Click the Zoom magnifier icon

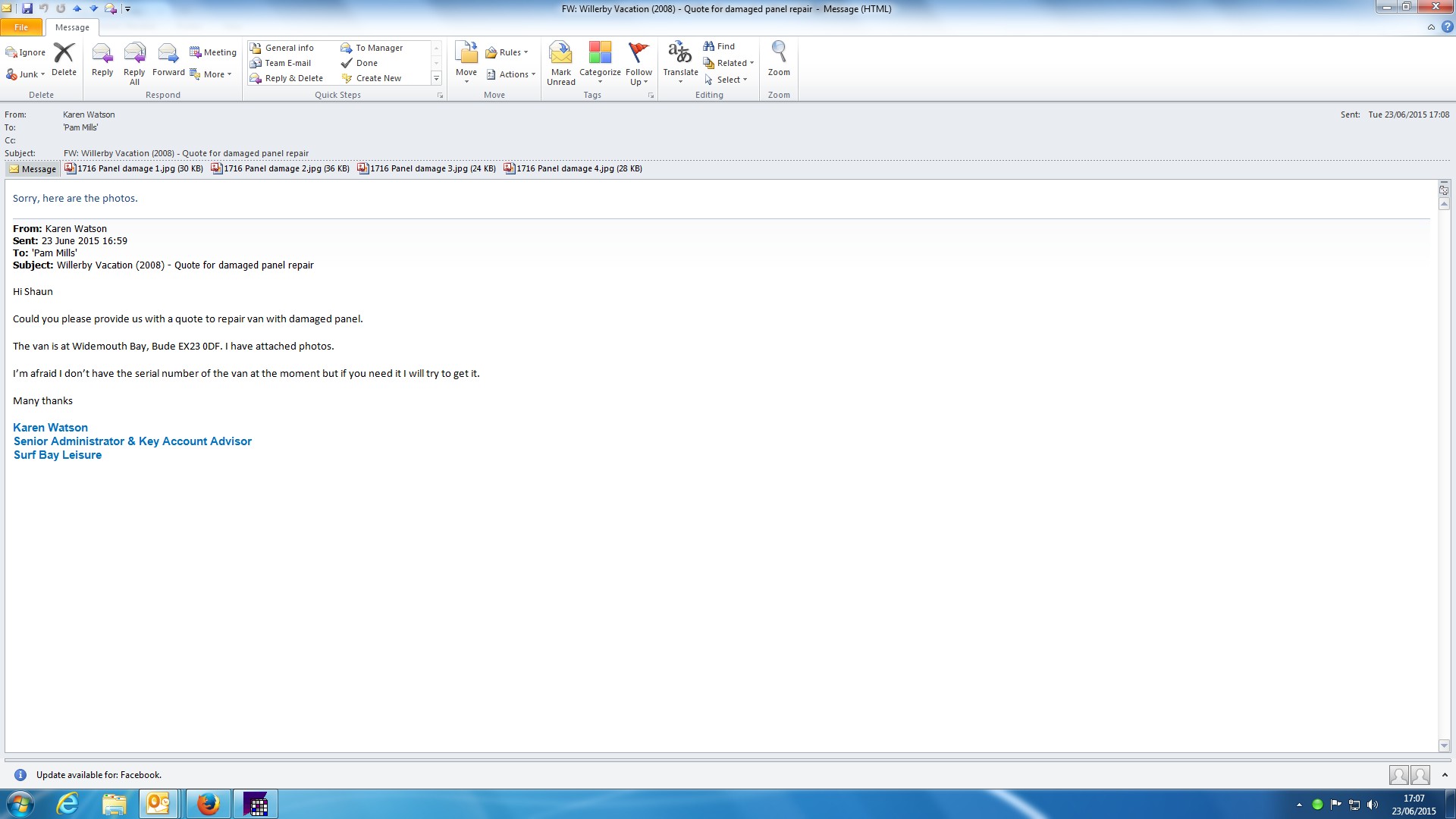(x=779, y=53)
